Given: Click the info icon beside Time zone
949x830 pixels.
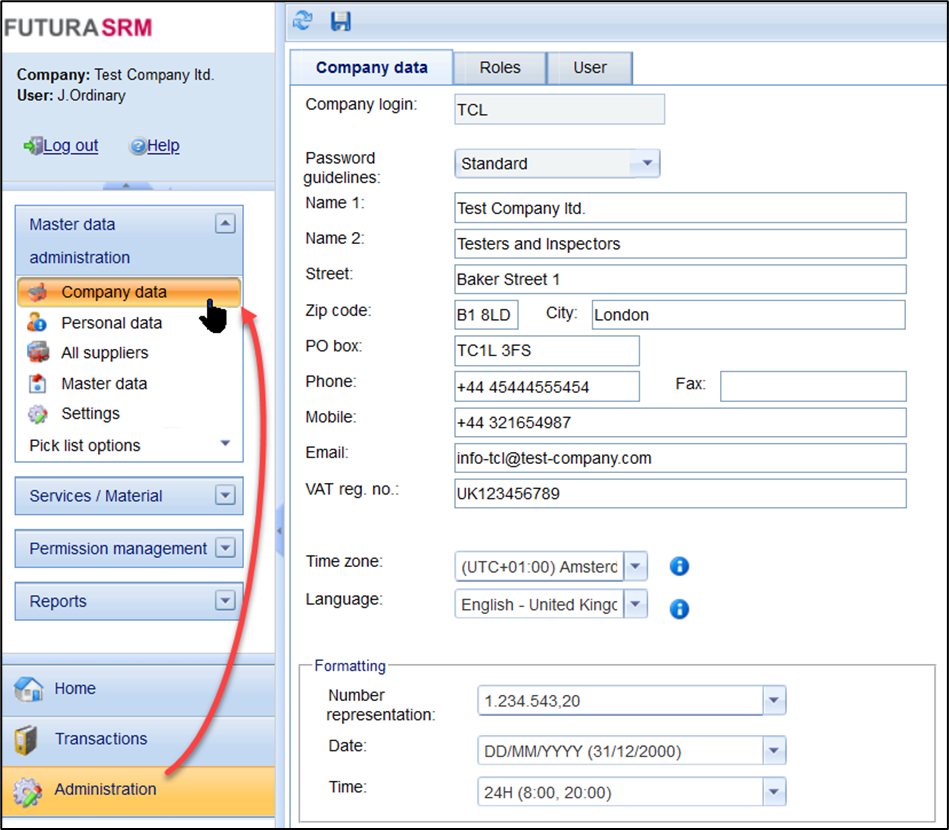Looking at the screenshot, I should pyautogui.click(x=679, y=567).
